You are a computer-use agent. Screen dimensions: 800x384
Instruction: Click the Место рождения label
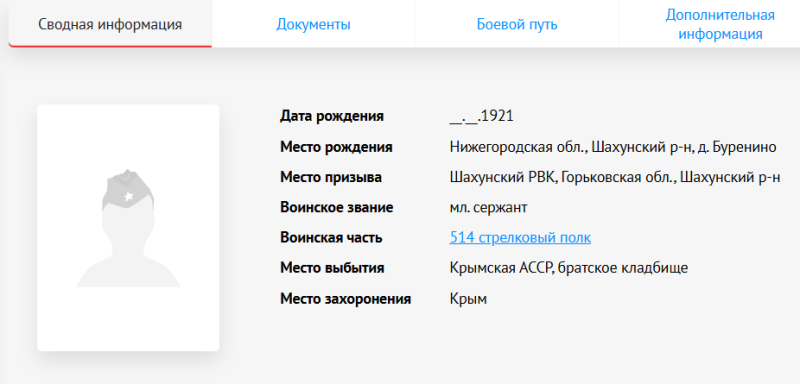[336, 147]
